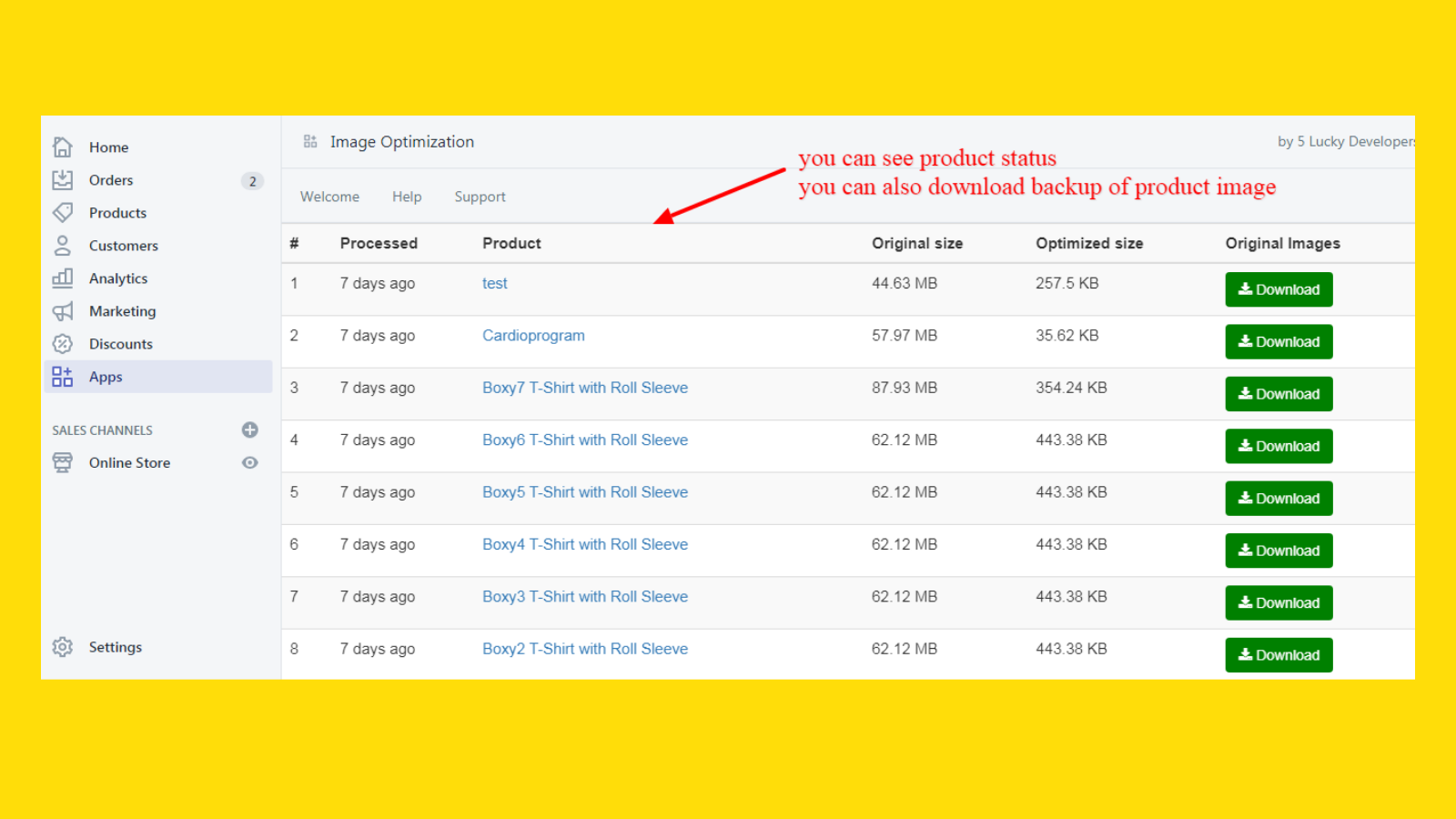Viewport: 1456px width, 819px height.
Task: Click the Products tag icon
Action: pyautogui.click(x=62, y=212)
